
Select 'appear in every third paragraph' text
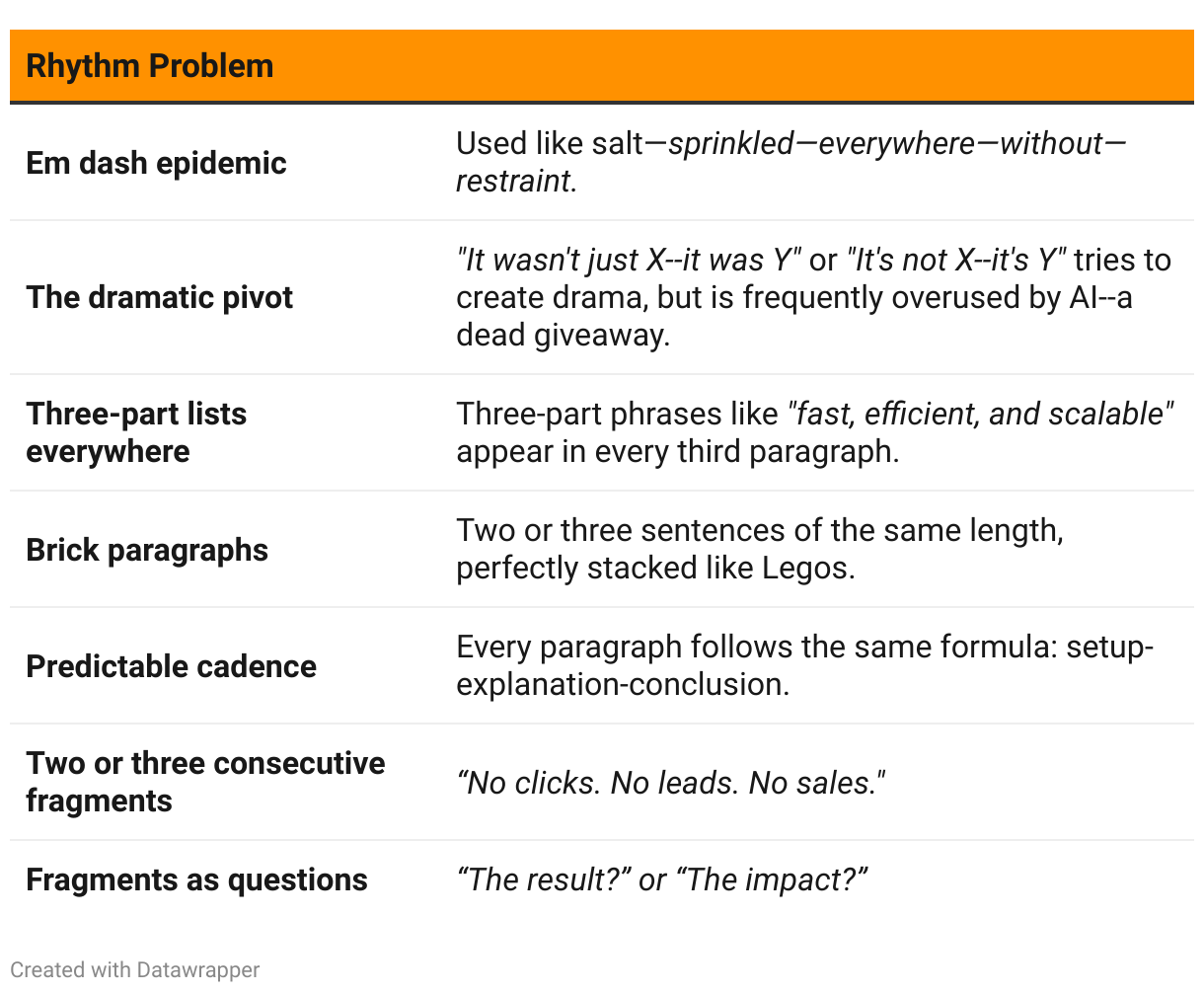677,452
